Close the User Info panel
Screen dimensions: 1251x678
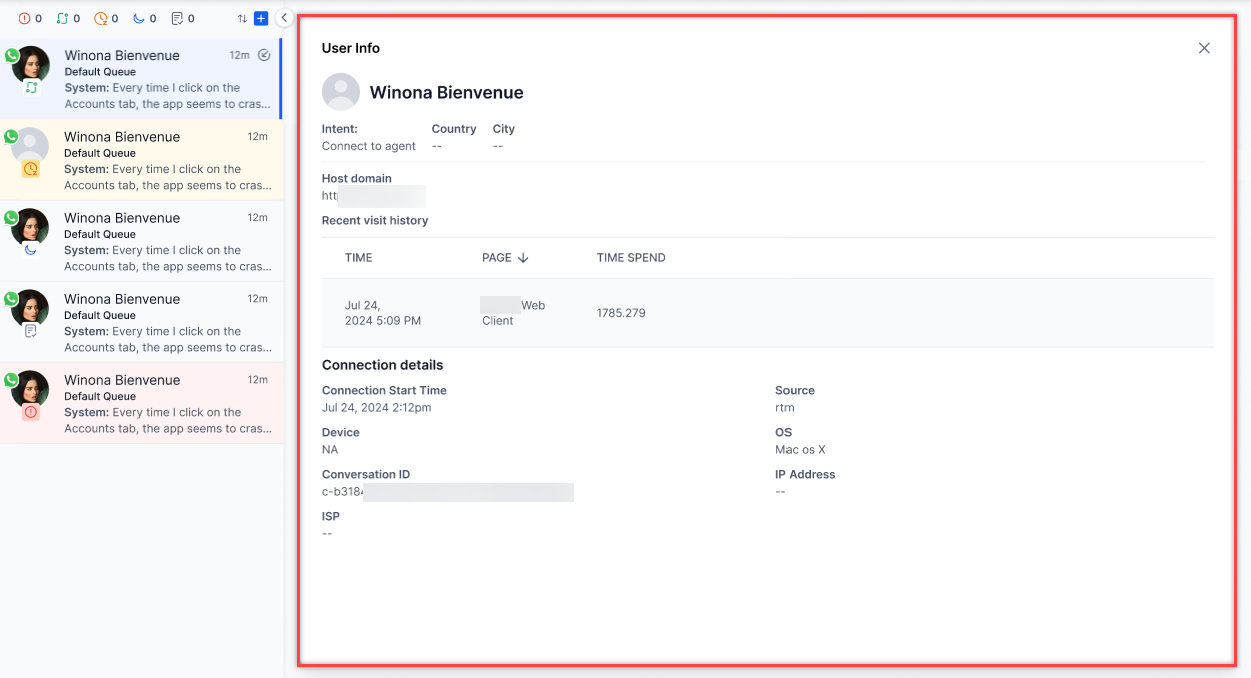click(1204, 48)
